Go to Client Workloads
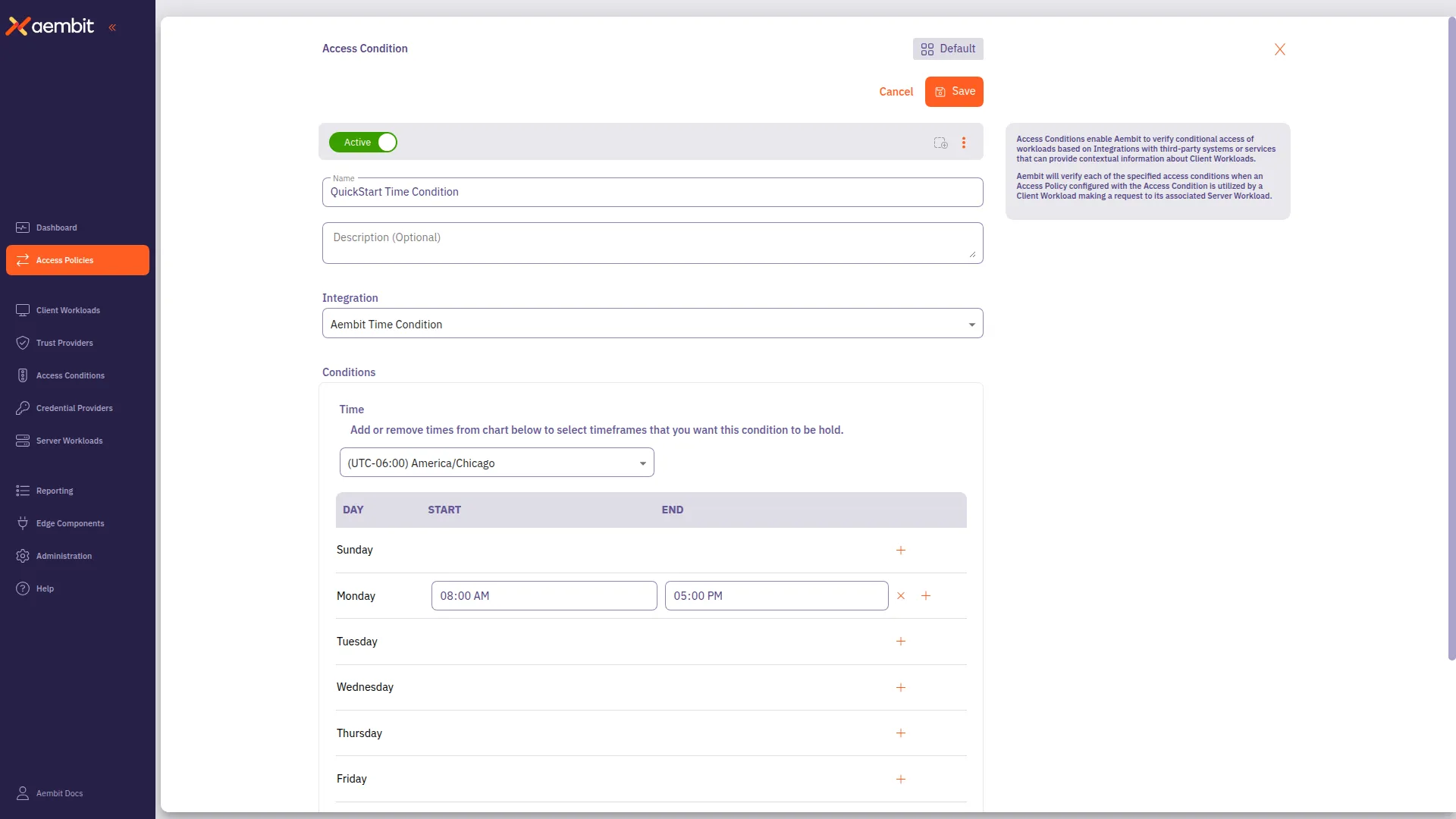This screenshot has height=819, width=1456. [x=77, y=310]
